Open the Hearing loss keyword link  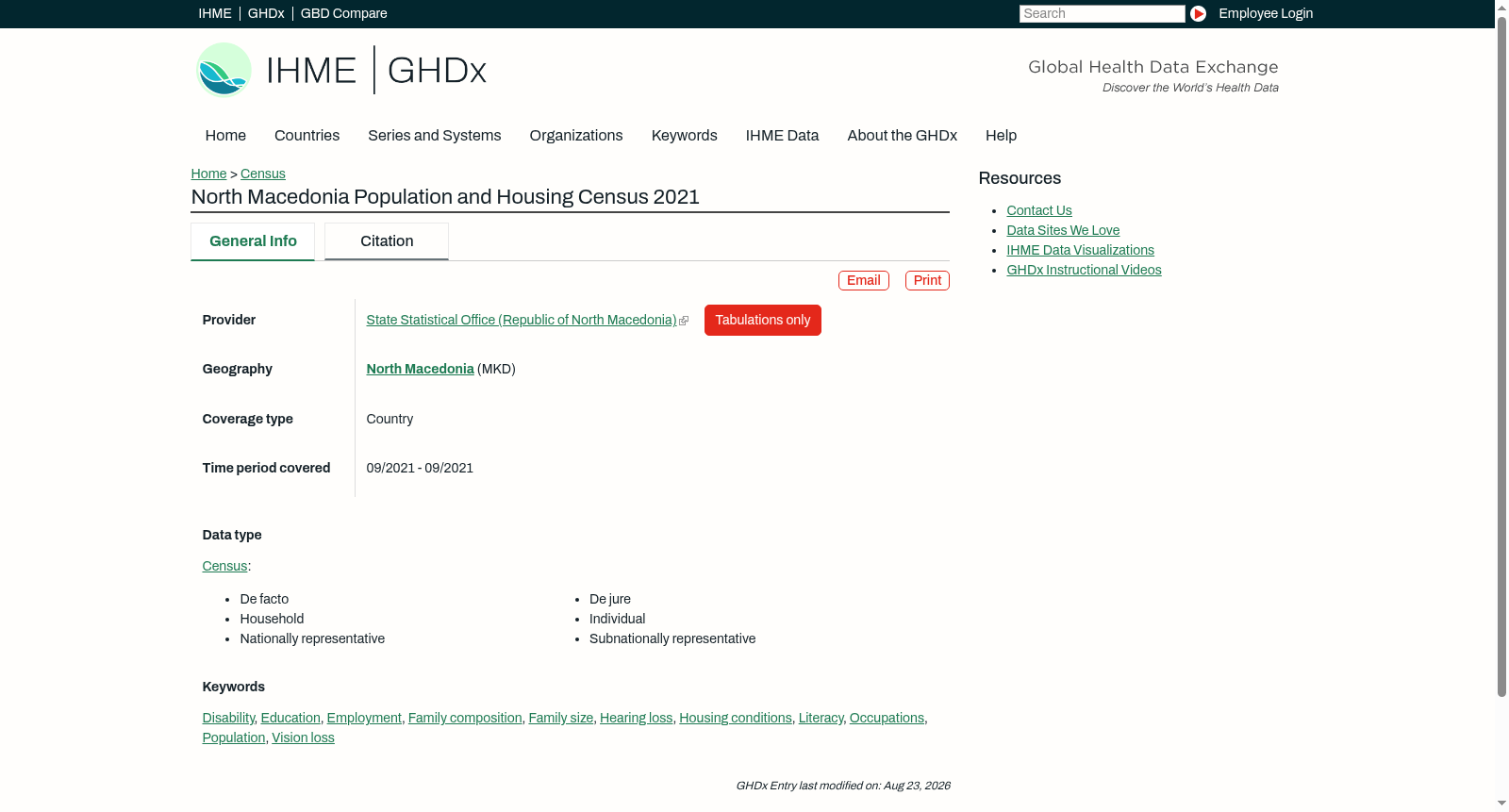[x=637, y=718]
